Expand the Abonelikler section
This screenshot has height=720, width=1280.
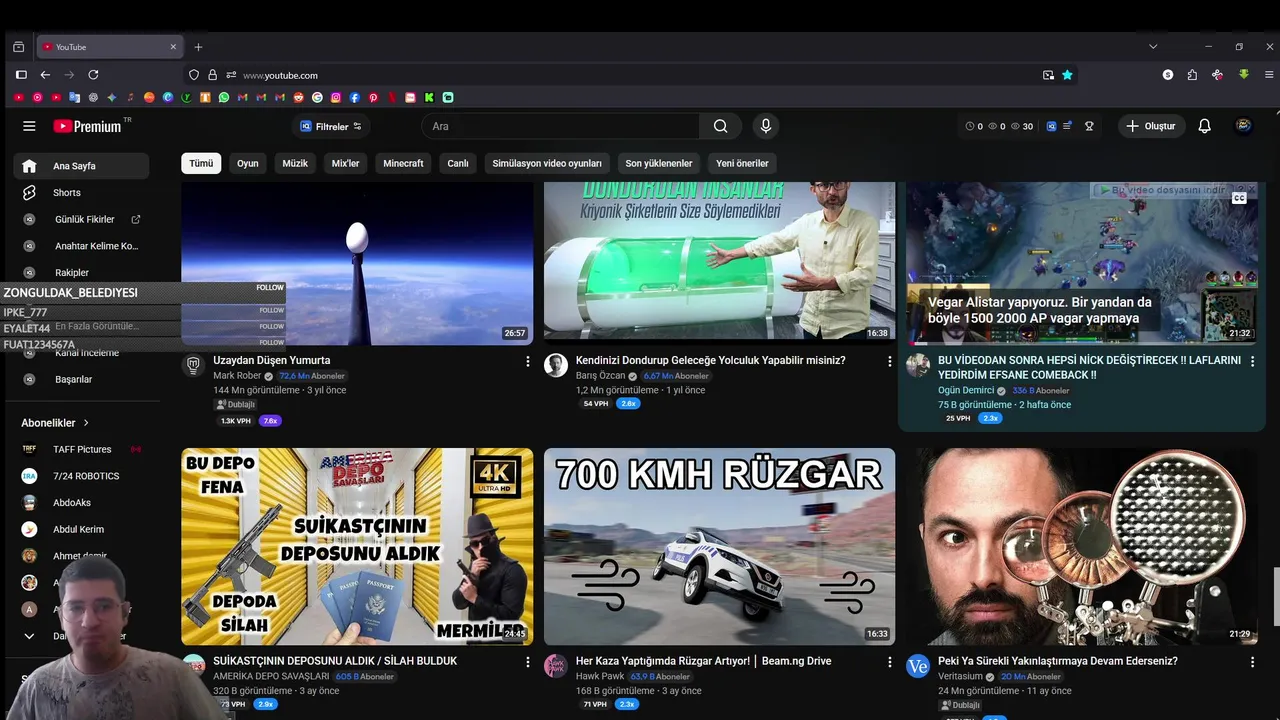click(x=56, y=423)
